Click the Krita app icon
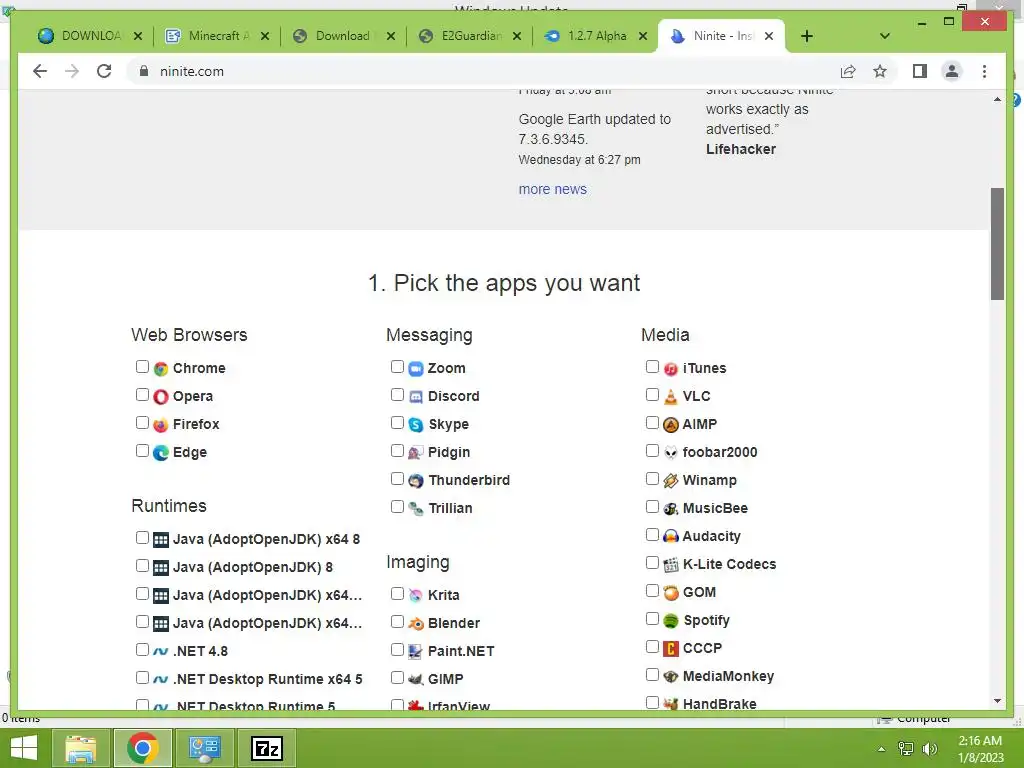Viewport: 1024px width, 768px height. (x=416, y=596)
